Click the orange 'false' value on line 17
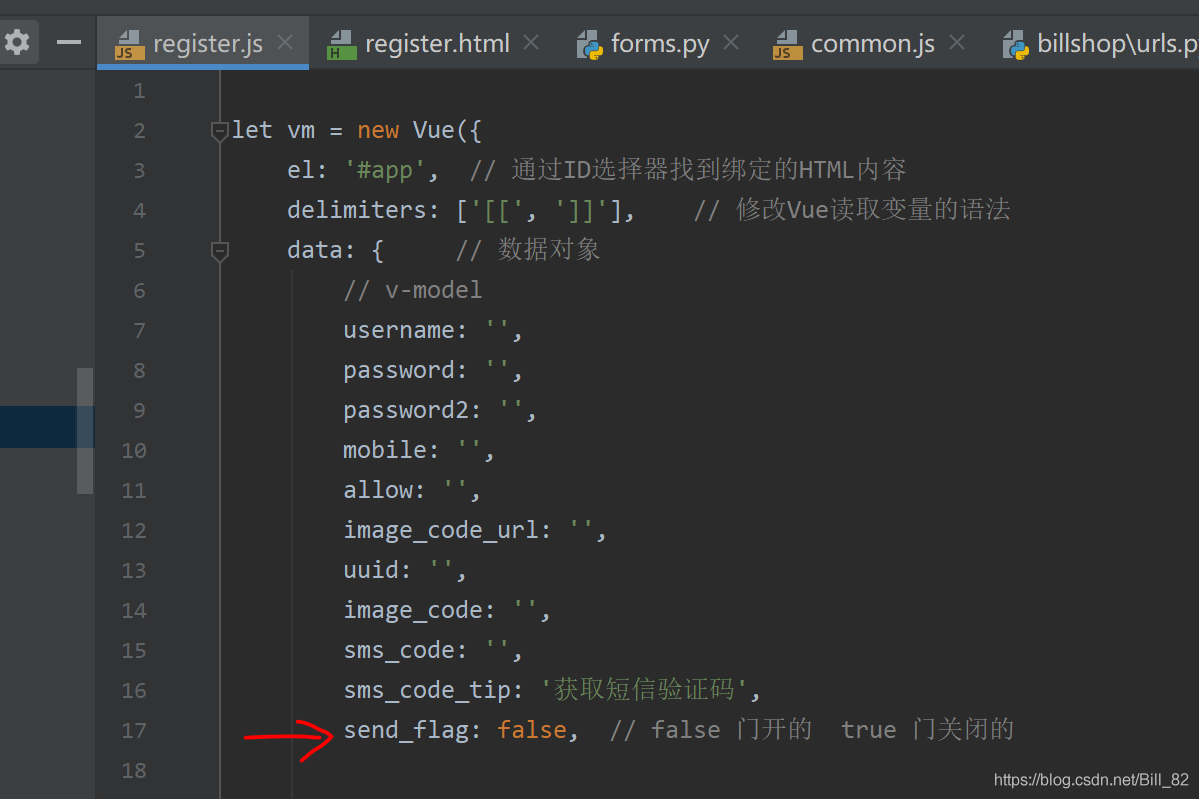The width and height of the screenshot is (1199, 799). pos(531,730)
